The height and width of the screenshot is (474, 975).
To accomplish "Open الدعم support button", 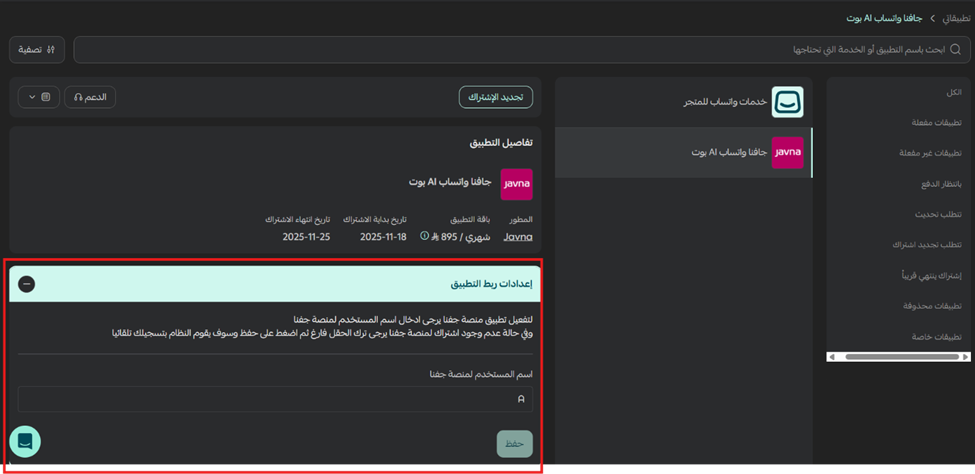I will tap(90, 97).
